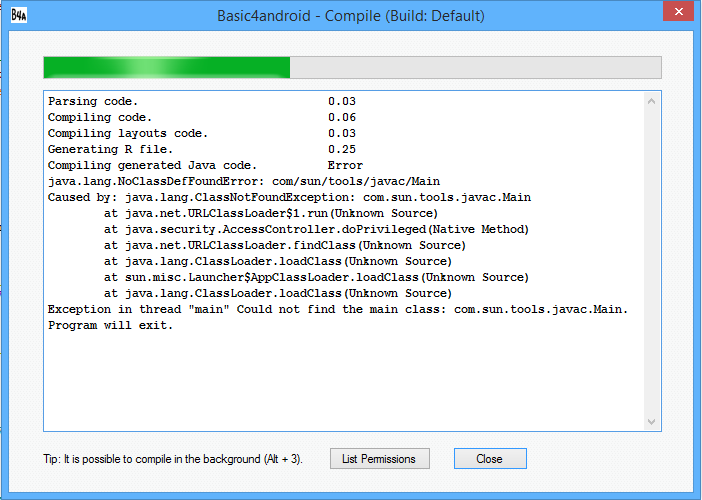Click the log scrollbar up arrow
Image resolution: width=702 pixels, height=500 pixels.
652,102
